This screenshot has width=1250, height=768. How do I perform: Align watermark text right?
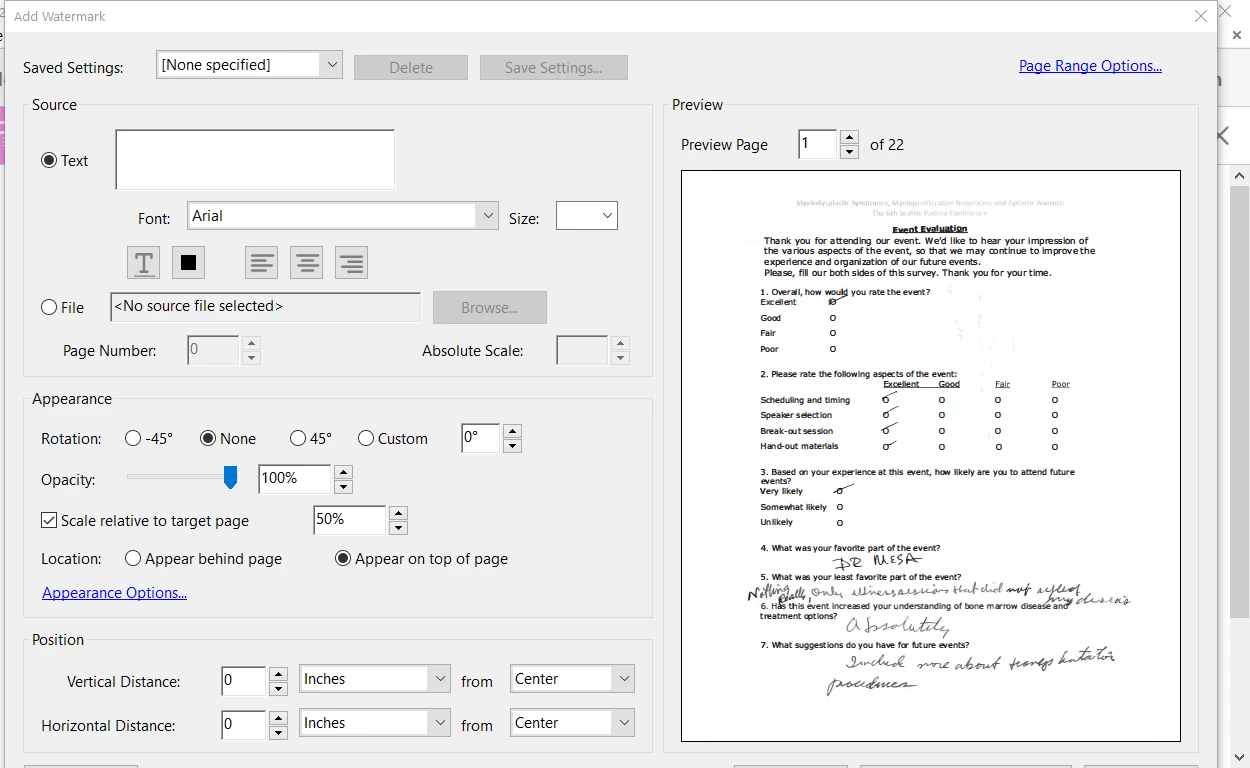(x=351, y=262)
